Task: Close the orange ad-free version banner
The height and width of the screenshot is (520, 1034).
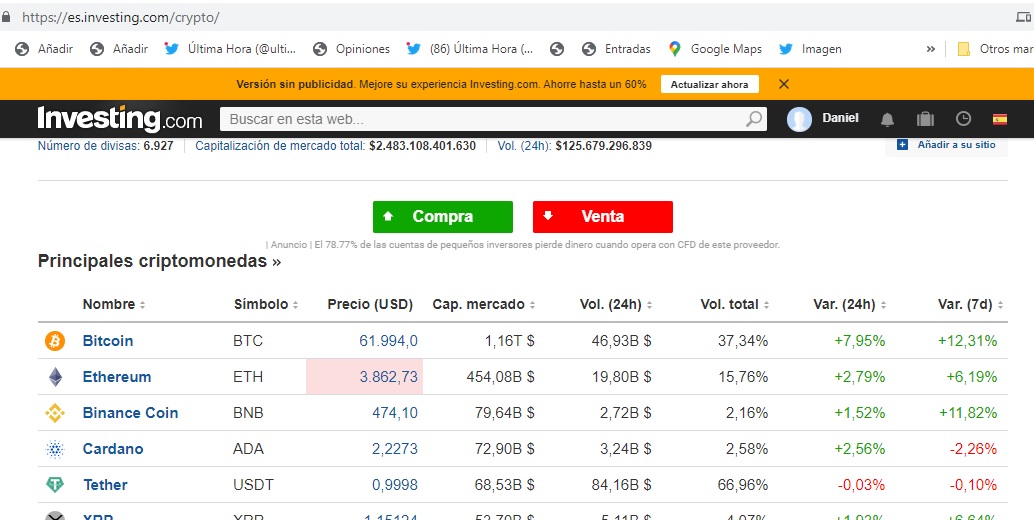Action: 783,84
